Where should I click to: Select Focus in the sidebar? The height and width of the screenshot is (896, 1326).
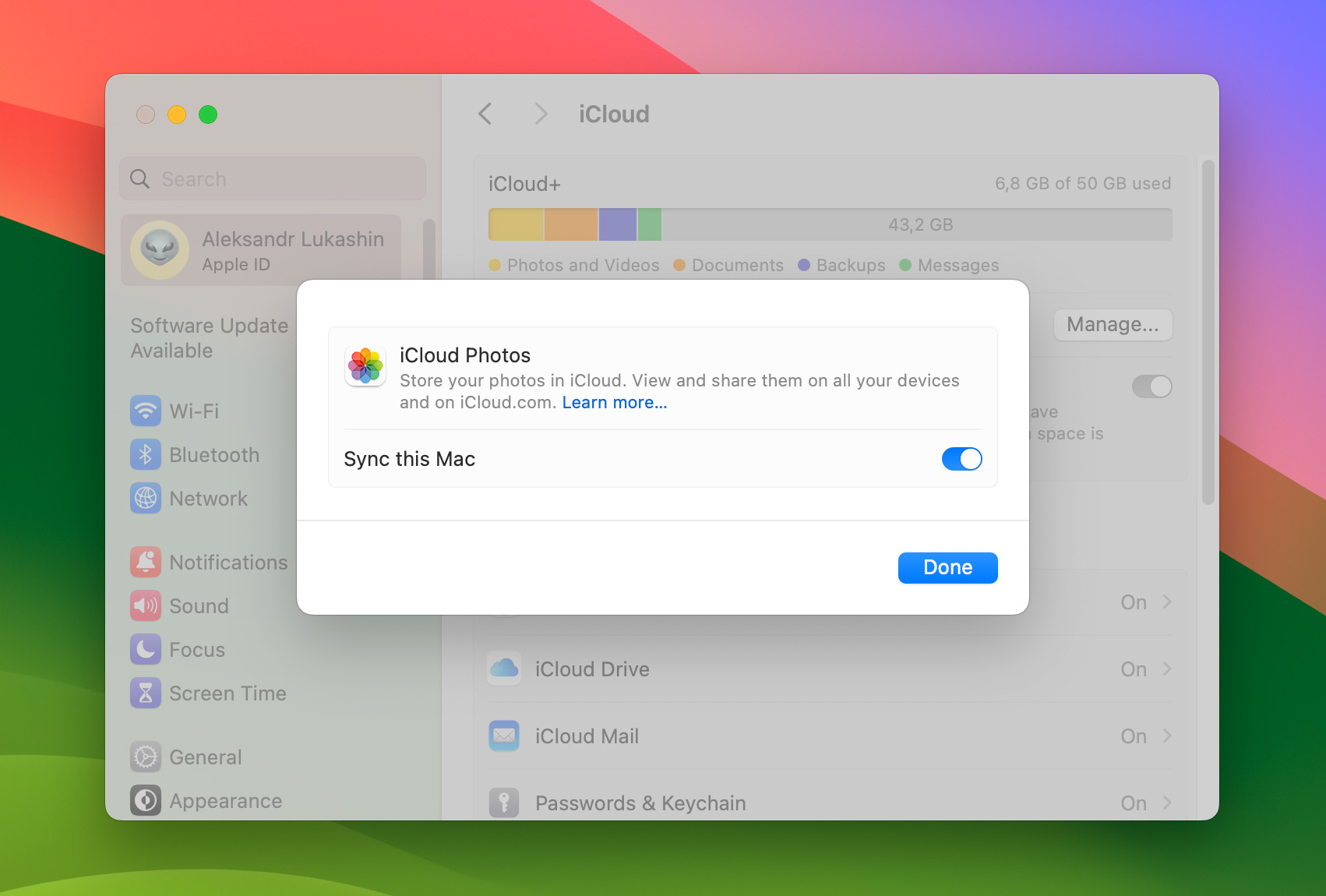point(197,649)
